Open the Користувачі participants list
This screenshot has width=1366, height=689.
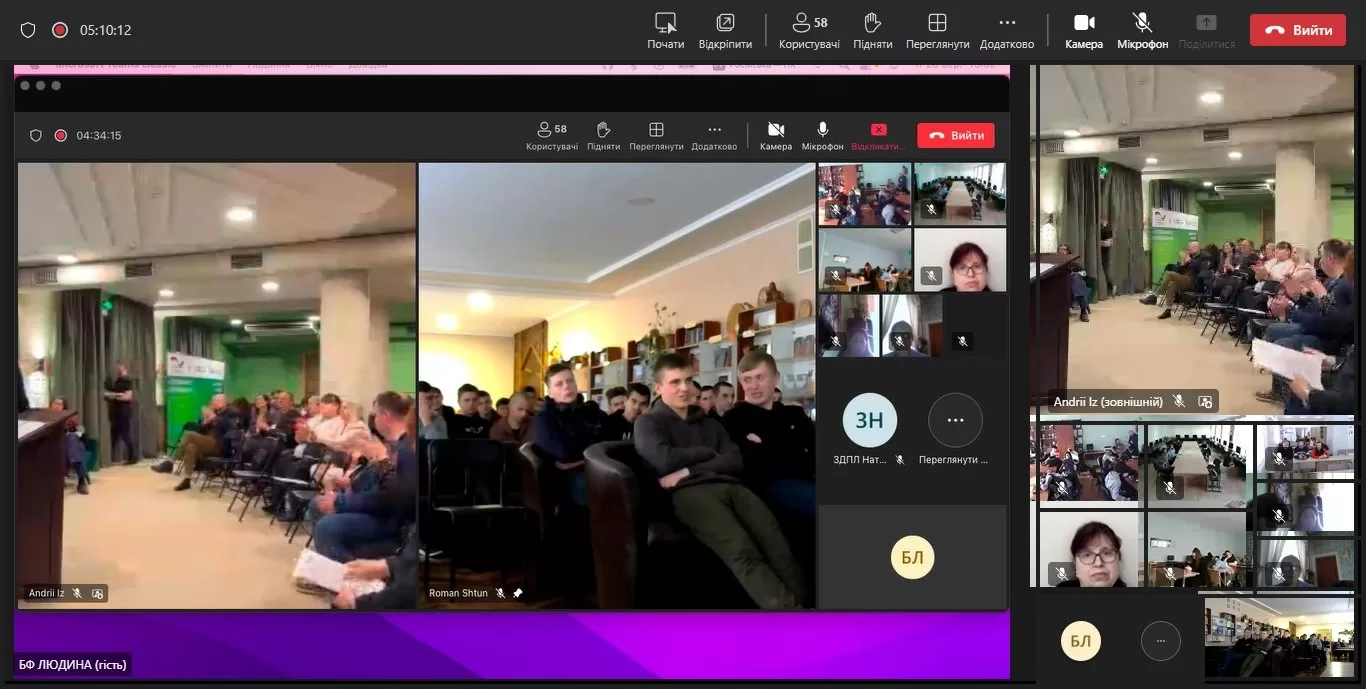(809, 30)
